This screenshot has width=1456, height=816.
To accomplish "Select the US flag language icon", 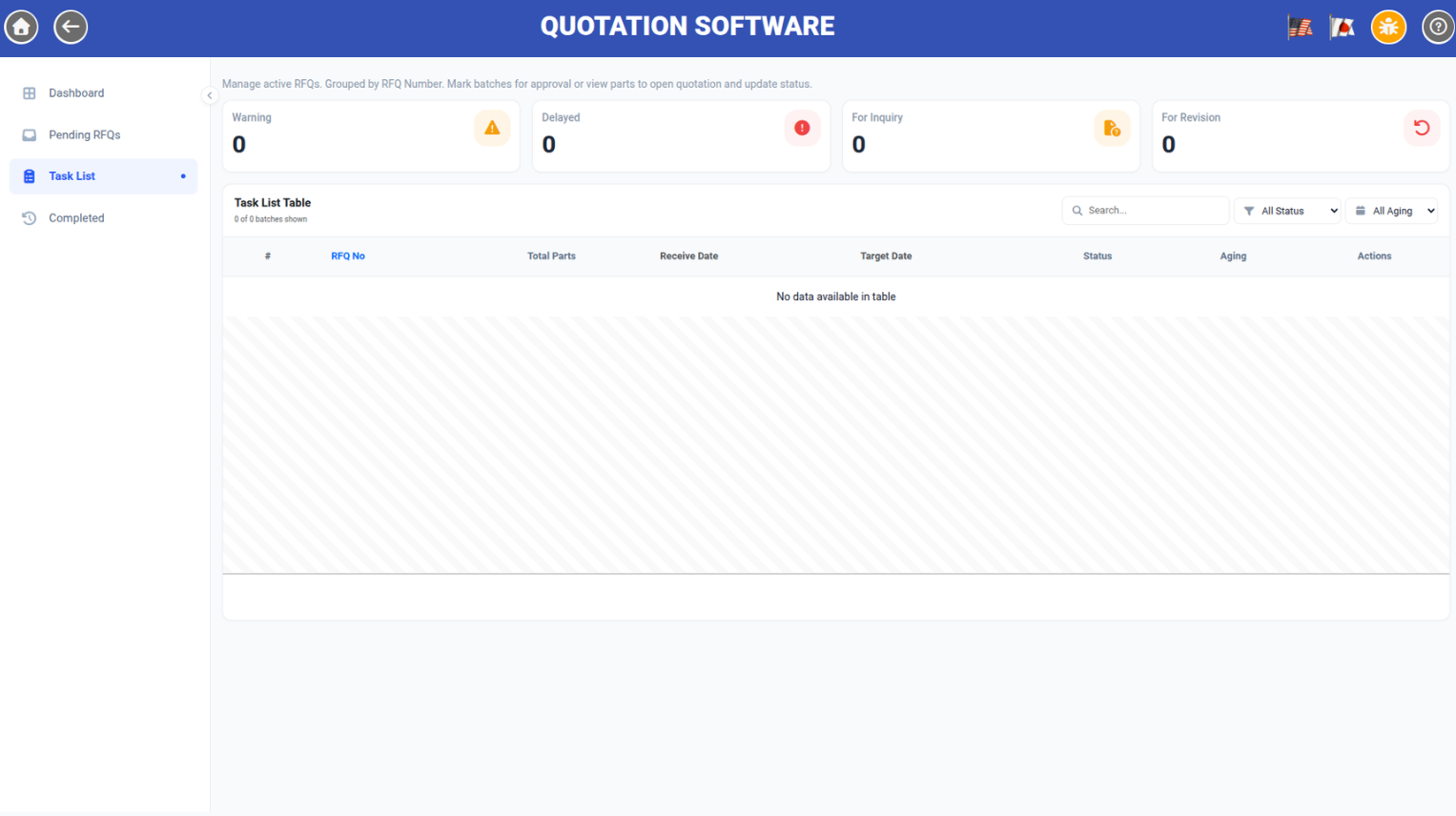I will click(x=1300, y=28).
